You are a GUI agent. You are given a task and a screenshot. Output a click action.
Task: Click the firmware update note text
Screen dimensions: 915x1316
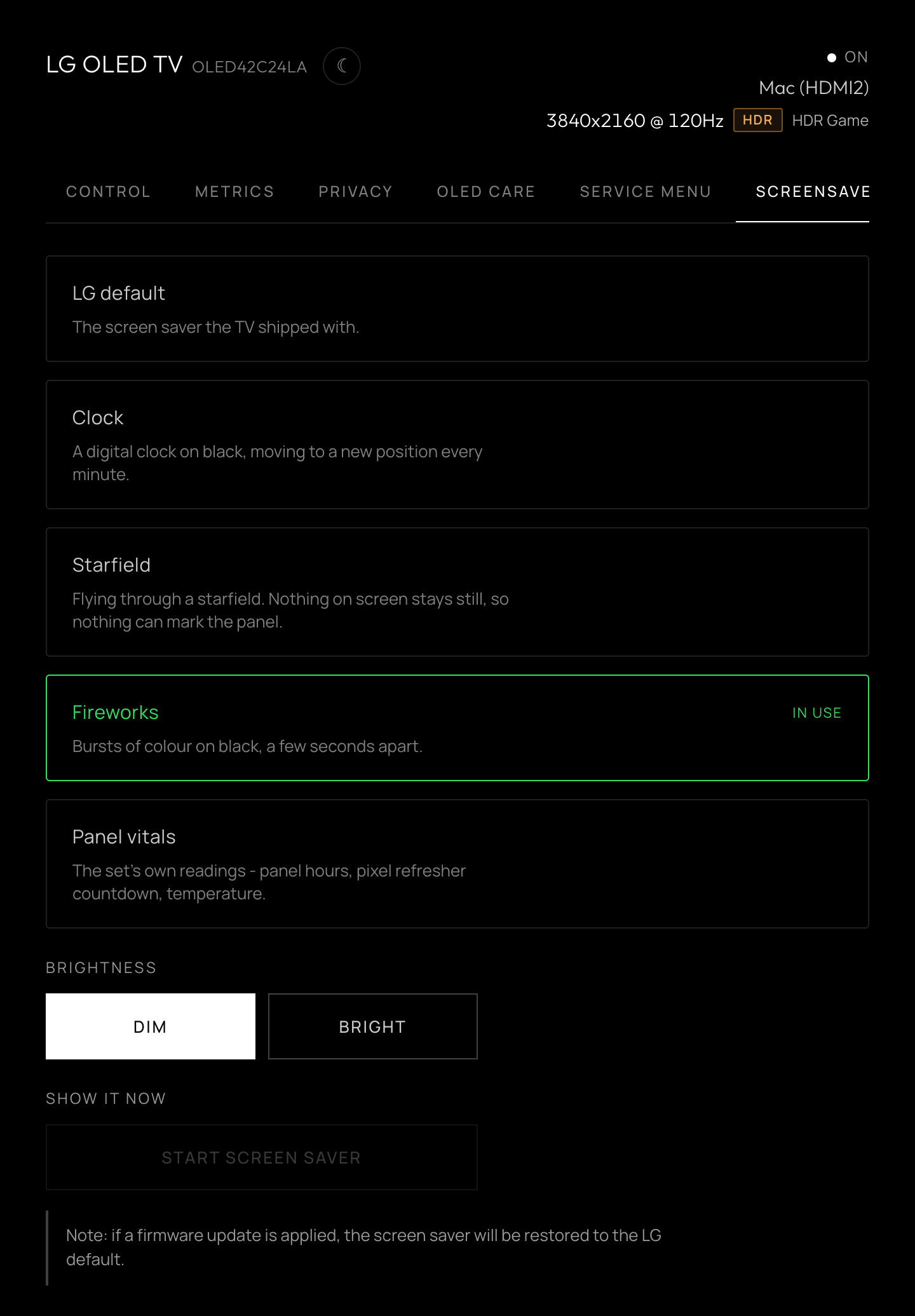point(364,1247)
